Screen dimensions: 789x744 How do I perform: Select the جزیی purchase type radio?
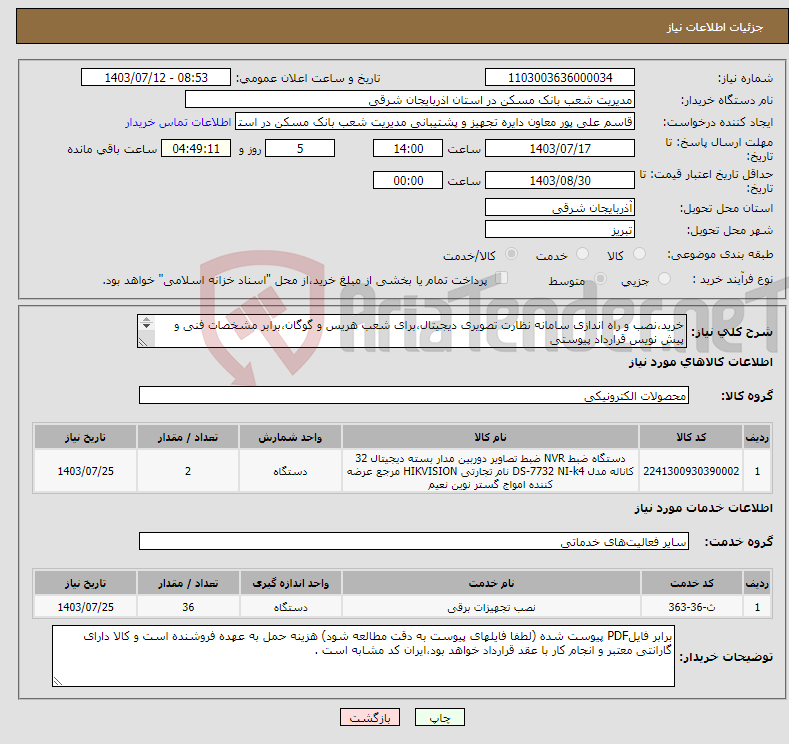[664, 279]
